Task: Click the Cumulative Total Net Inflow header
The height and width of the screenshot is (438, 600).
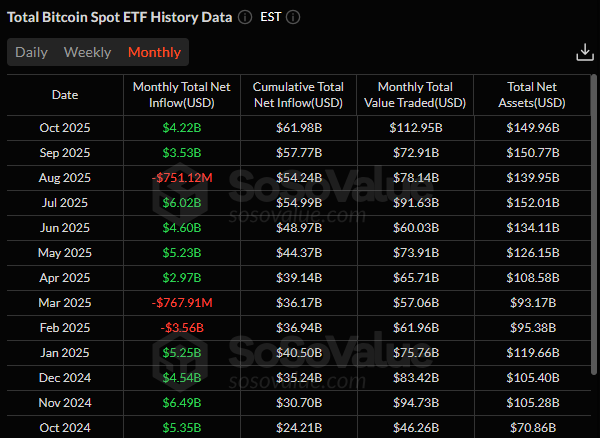Action: [297, 95]
